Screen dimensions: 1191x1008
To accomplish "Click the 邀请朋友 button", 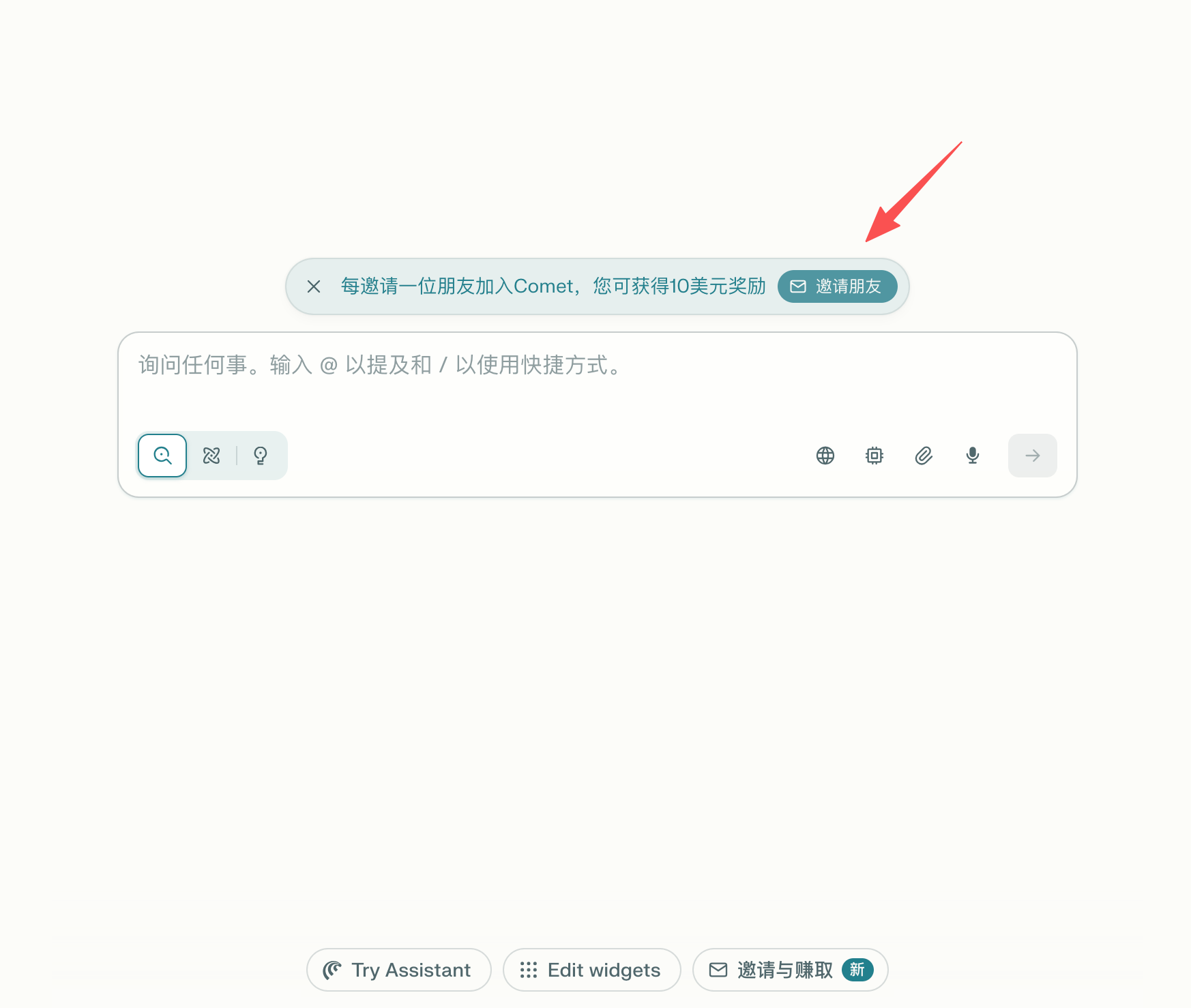I will tap(837, 286).
